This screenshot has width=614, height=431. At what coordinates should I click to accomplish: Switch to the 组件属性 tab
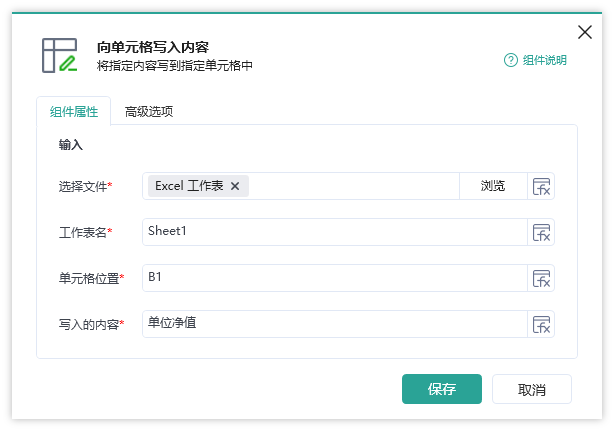tap(74, 112)
